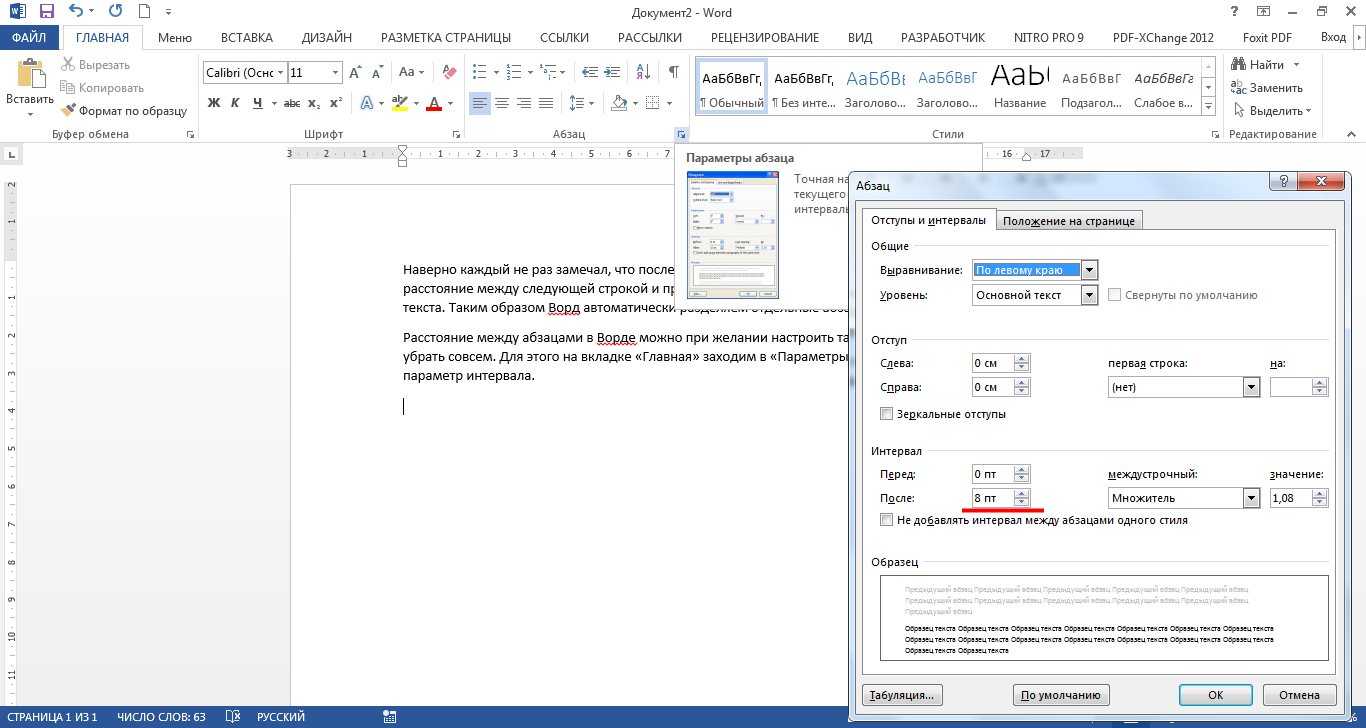Viewport: 1366px width, 728px height.
Task: Click Заменить in the editing group
Action: point(1268,88)
